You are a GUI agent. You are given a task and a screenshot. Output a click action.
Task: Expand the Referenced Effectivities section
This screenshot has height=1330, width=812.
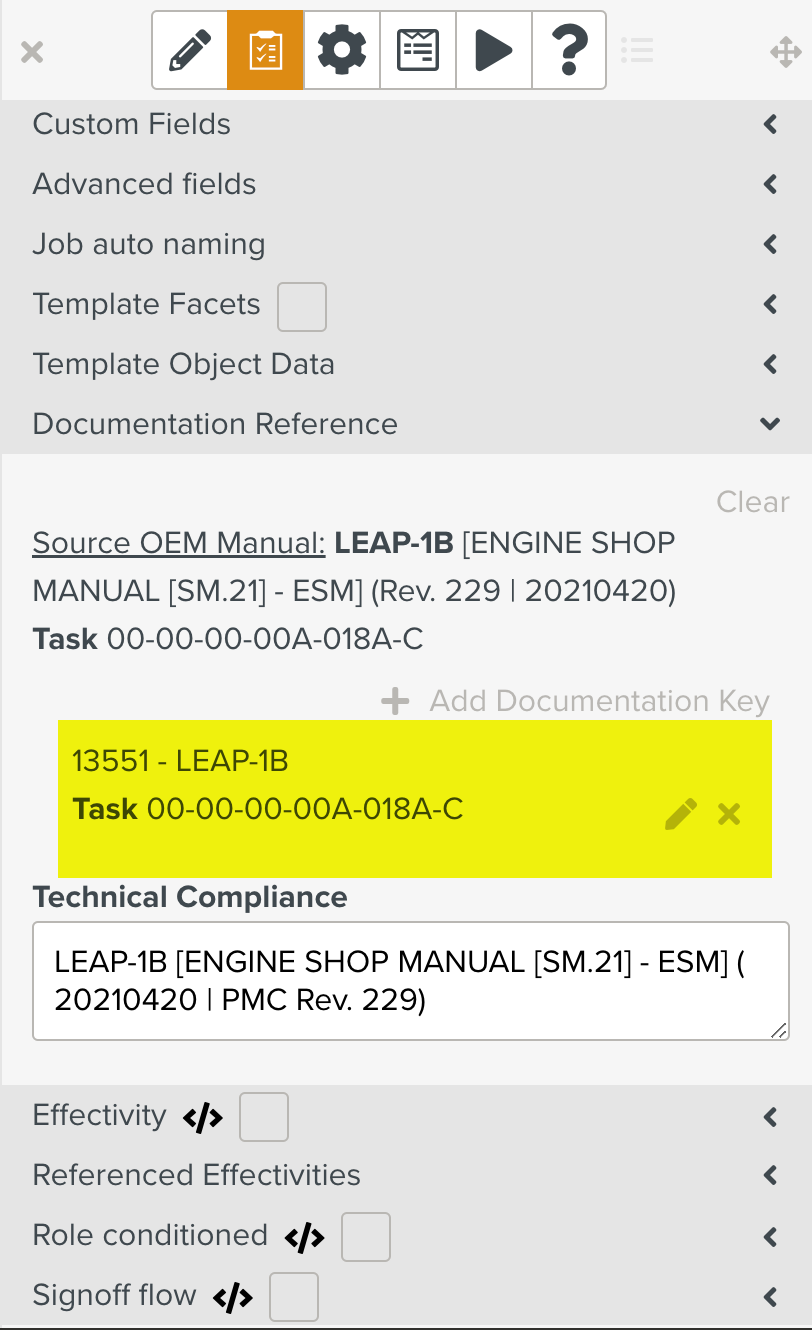point(770,1176)
